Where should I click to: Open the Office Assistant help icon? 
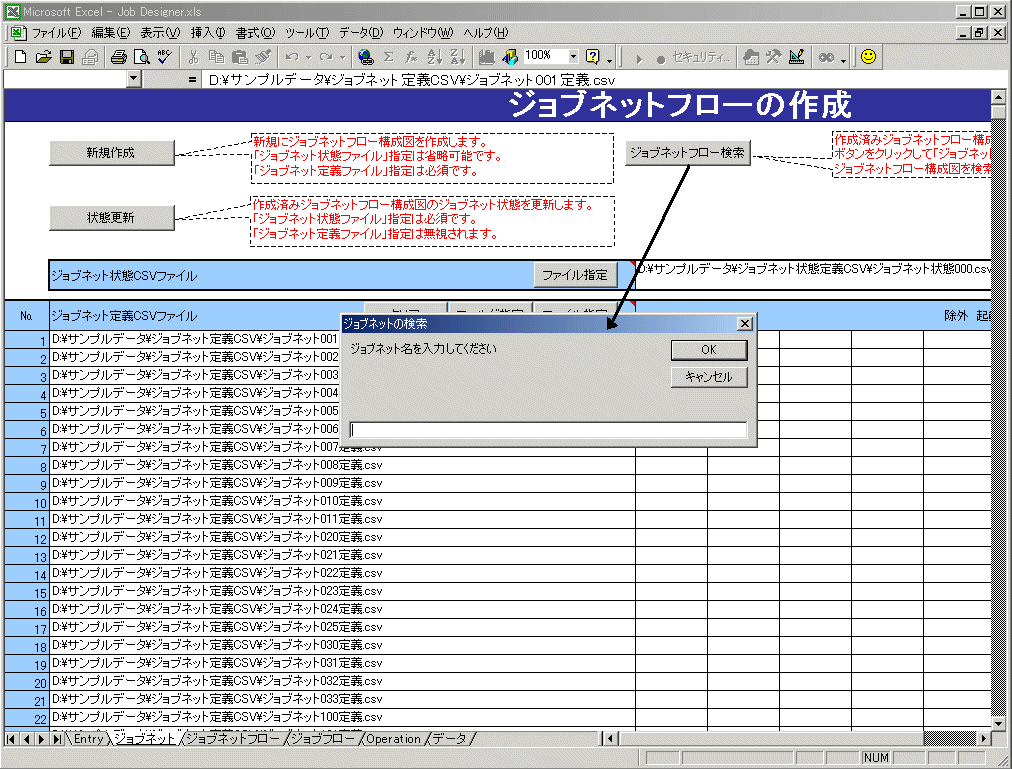tap(592, 57)
